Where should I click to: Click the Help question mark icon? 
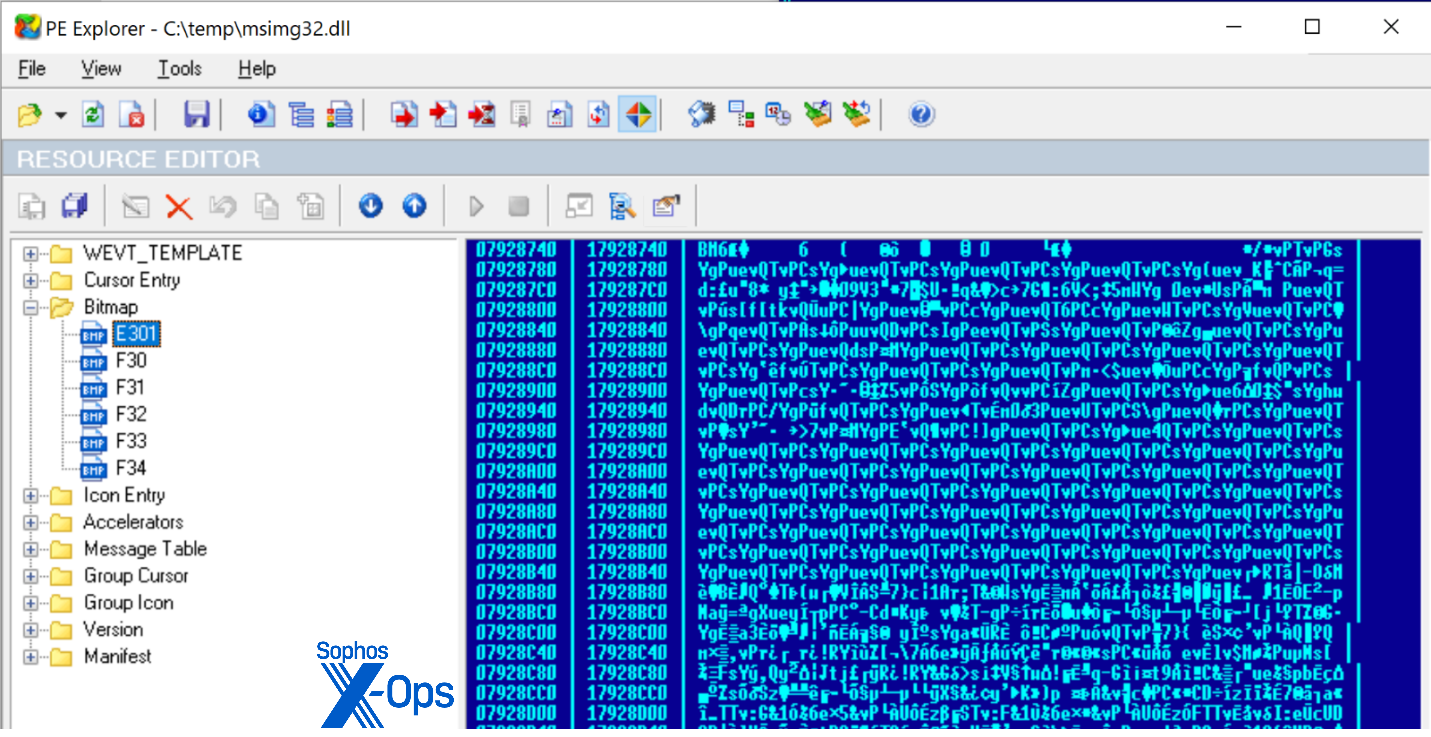point(921,114)
